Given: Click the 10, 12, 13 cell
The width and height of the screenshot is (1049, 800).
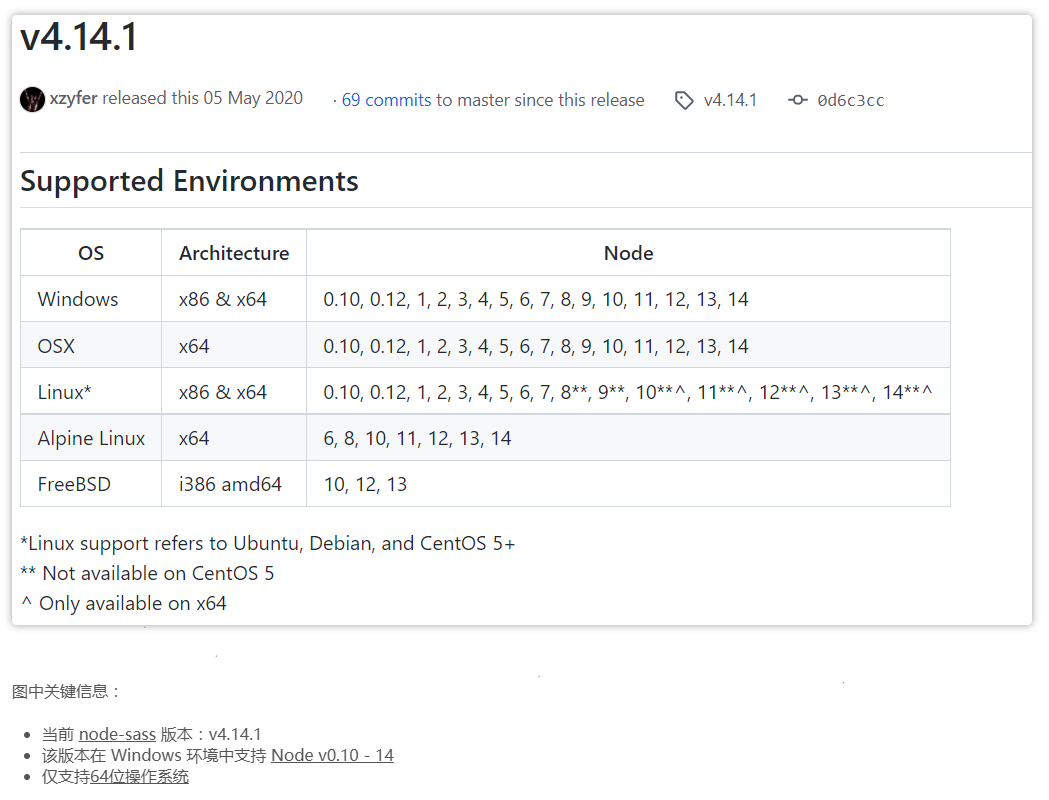Looking at the screenshot, I should (628, 484).
